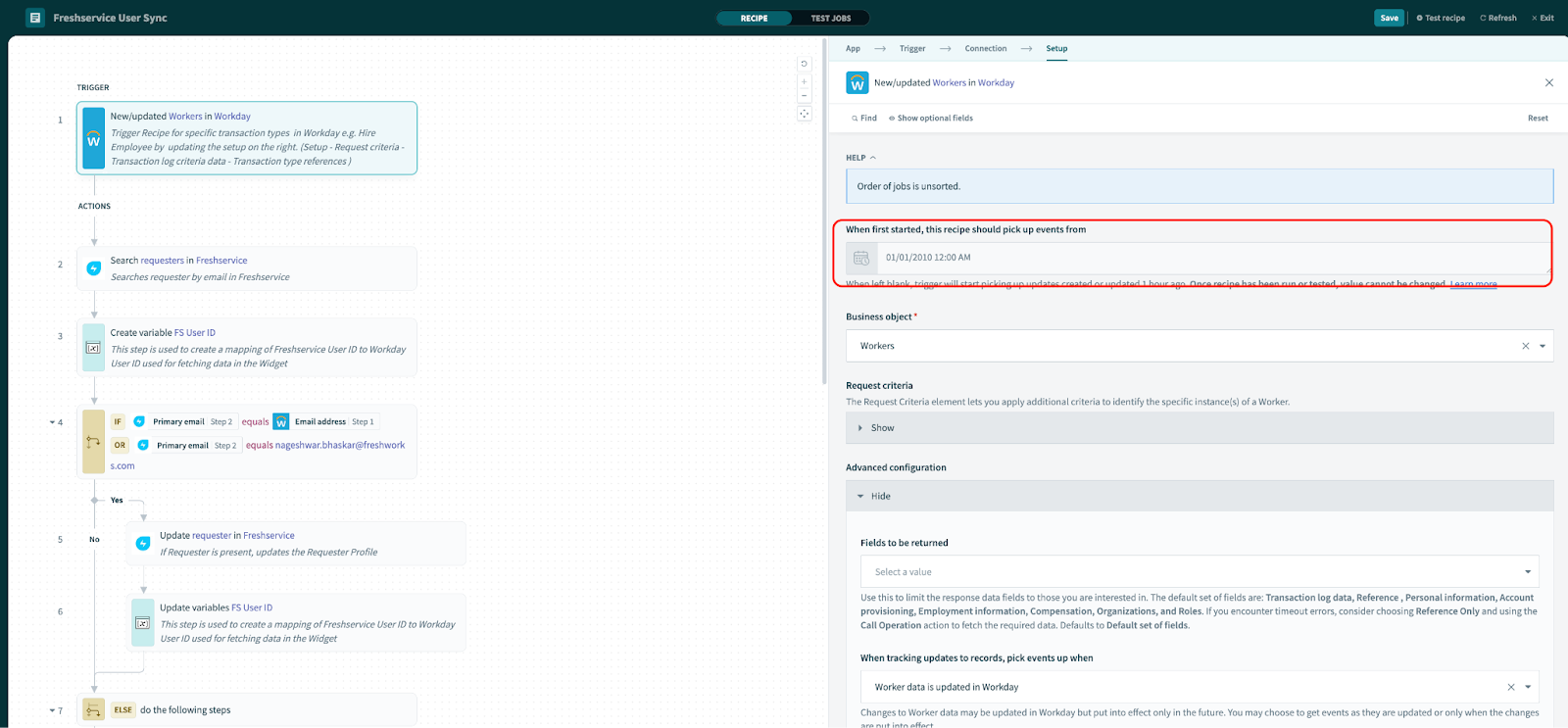Click the recipe document icon beside Freshservice User Sync
The image size is (1568, 728).
[x=35, y=18]
